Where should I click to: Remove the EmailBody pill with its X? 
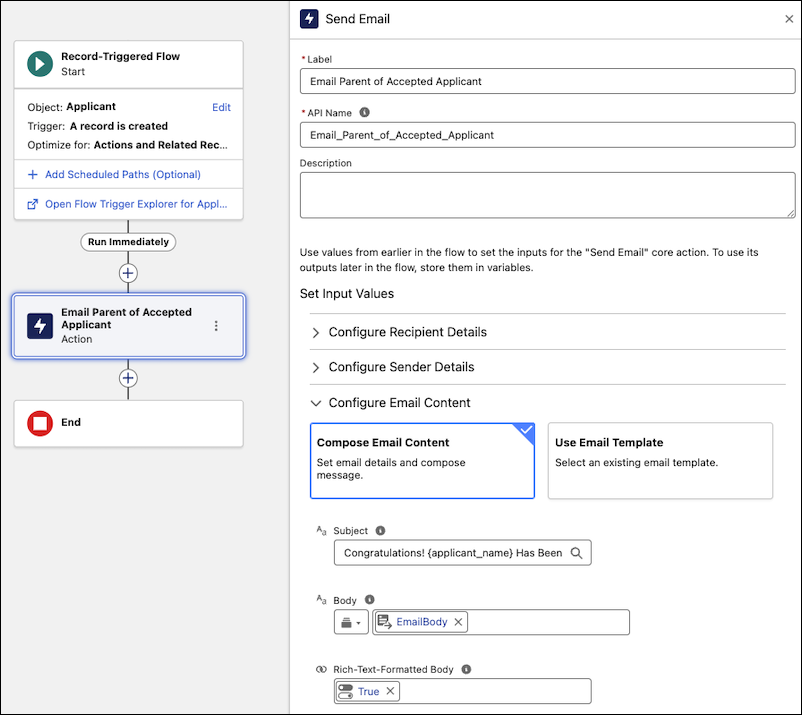(x=458, y=622)
